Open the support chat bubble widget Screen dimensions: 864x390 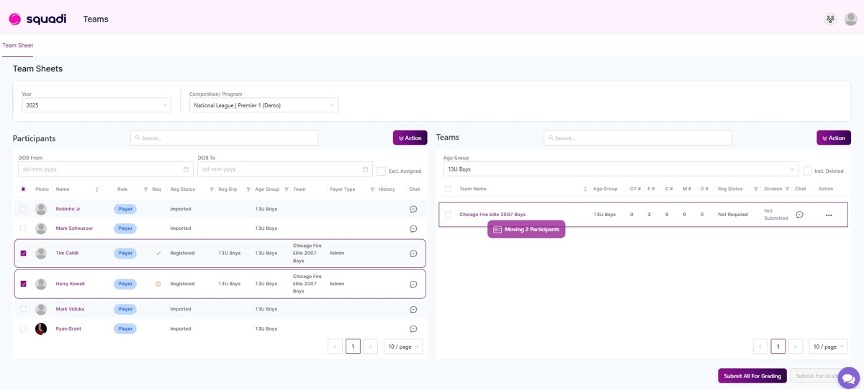pyautogui.click(x=849, y=378)
